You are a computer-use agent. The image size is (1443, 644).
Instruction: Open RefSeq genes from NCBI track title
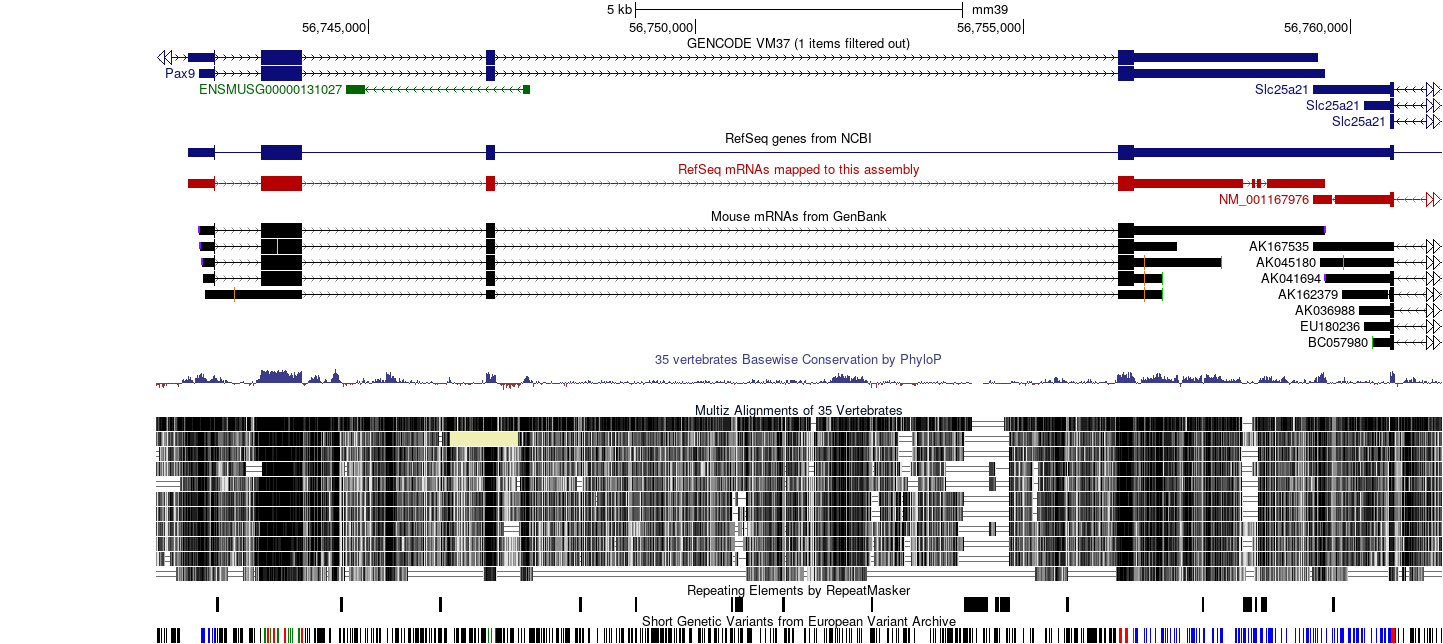[x=798, y=138]
